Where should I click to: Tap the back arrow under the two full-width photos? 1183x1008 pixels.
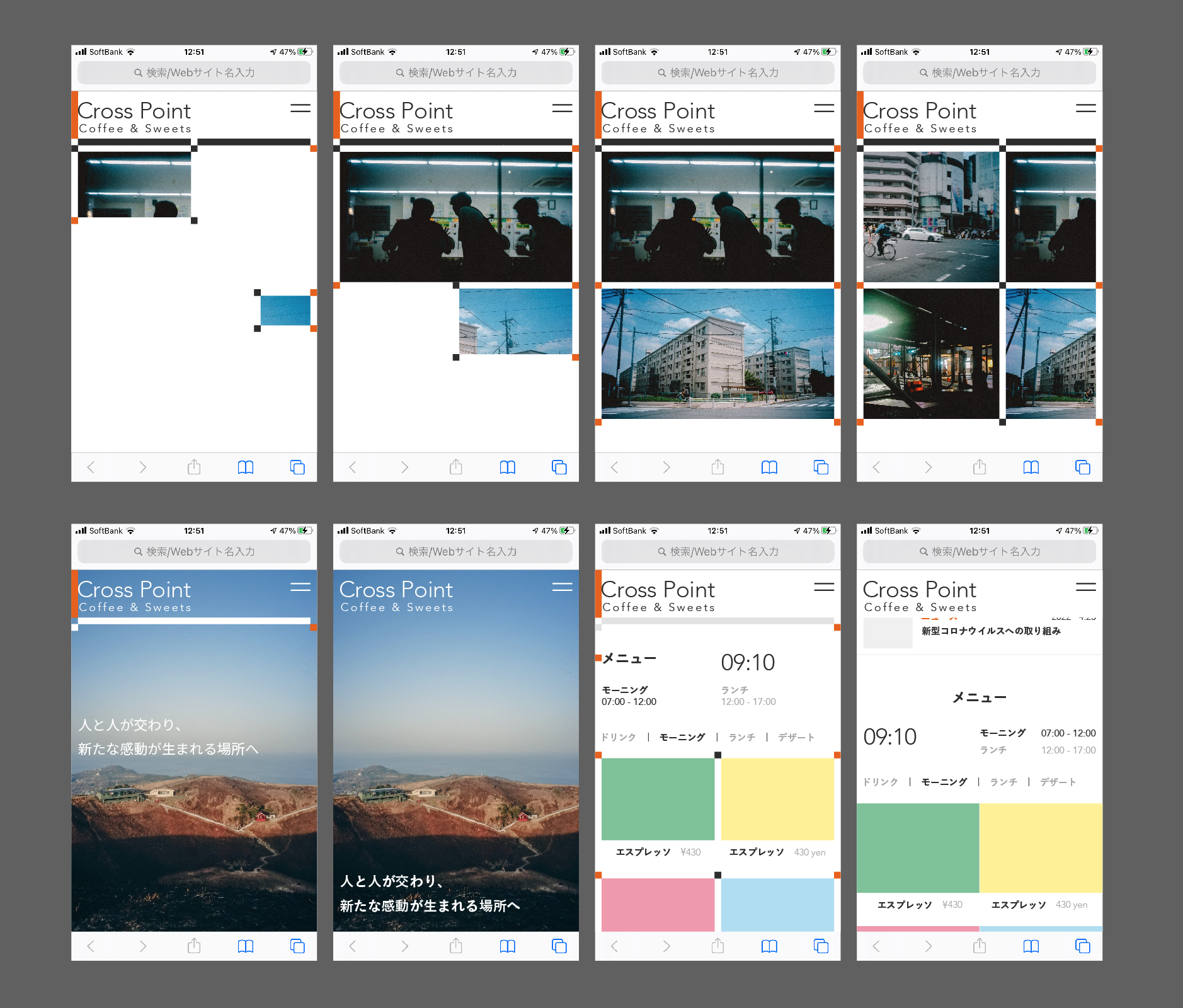pos(615,467)
